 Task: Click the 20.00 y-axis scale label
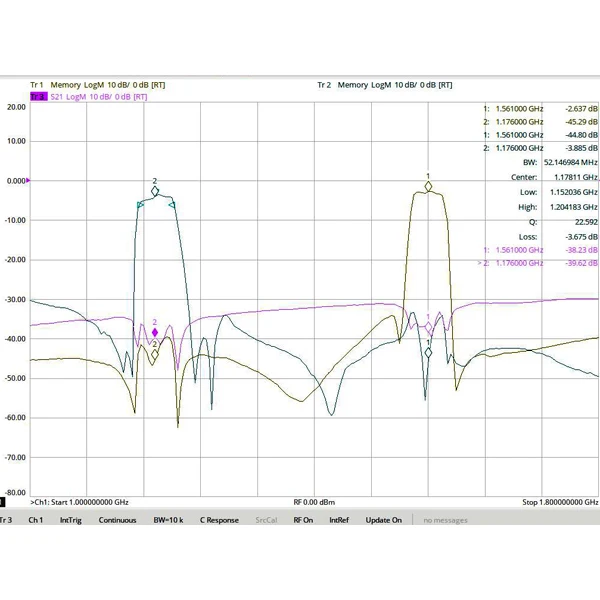click(x=16, y=107)
